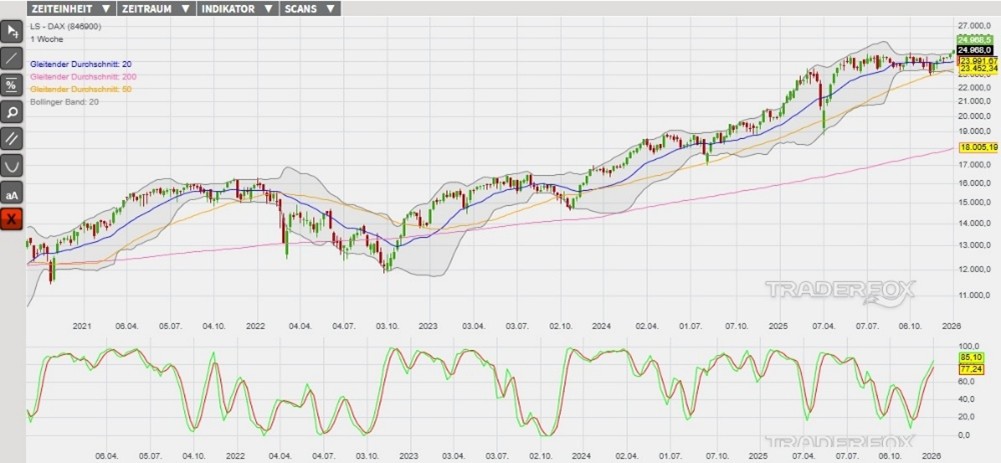1001x463 pixels.
Task: Open the Scans menu
Action: (x=309, y=8)
